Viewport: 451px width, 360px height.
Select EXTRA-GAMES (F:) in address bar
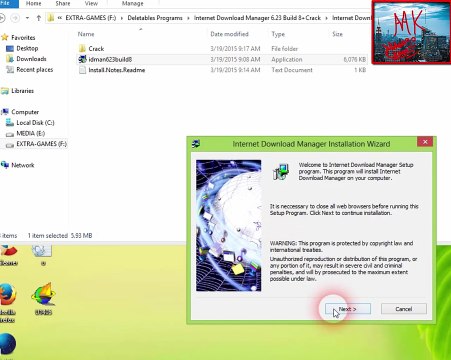coord(91,18)
